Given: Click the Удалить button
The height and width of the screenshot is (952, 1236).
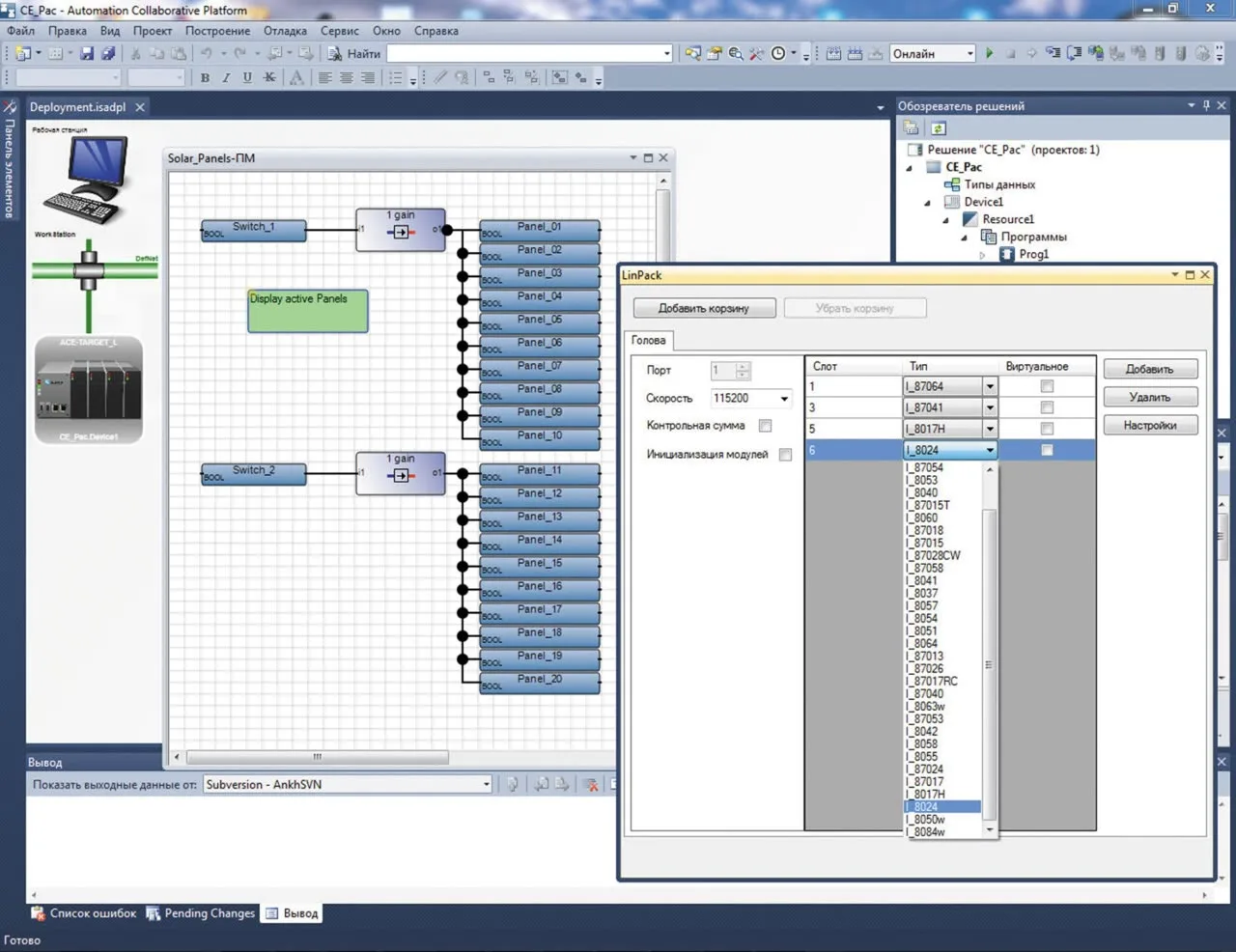Looking at the screenshot, I should coord(1150,397).
